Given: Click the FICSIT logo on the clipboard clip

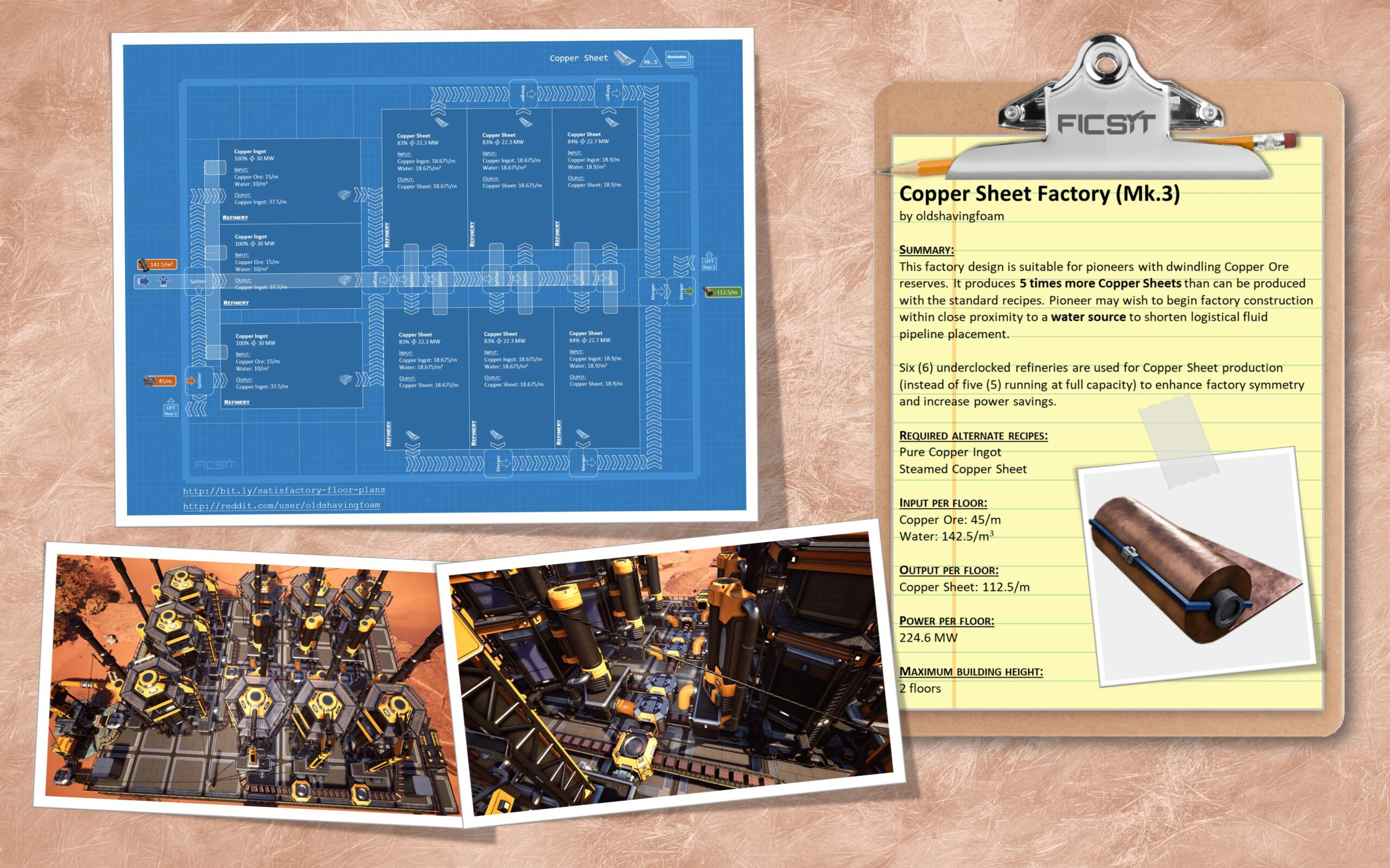Looking at the screenshot, I should (1107, 124).
